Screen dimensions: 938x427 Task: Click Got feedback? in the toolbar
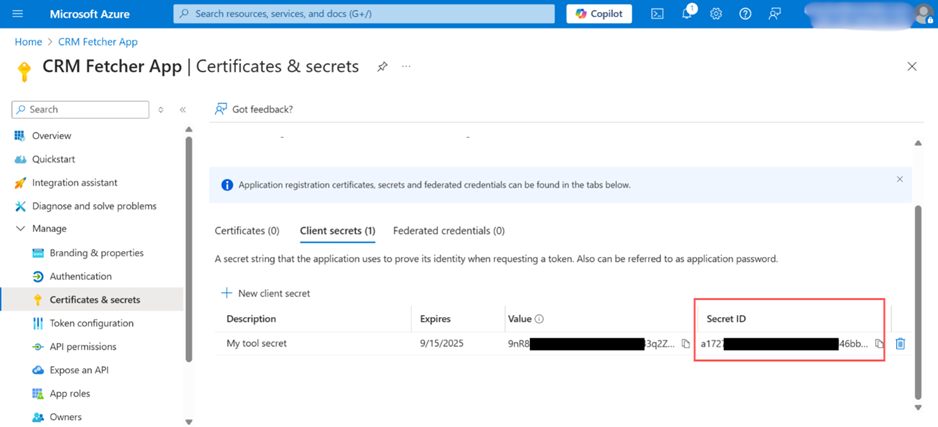click(x=254, y=109)
